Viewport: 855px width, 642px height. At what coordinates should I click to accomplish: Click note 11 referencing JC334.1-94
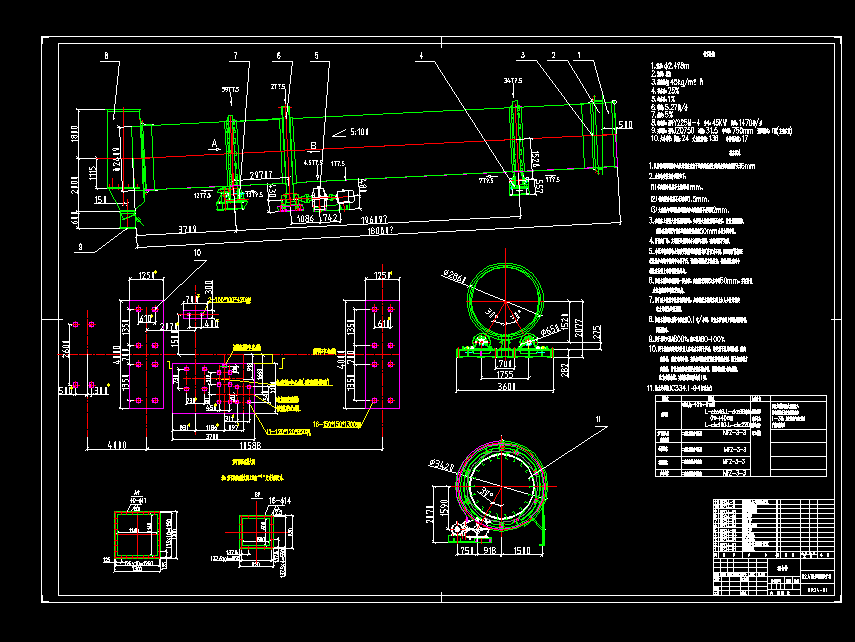coord(679,388)
